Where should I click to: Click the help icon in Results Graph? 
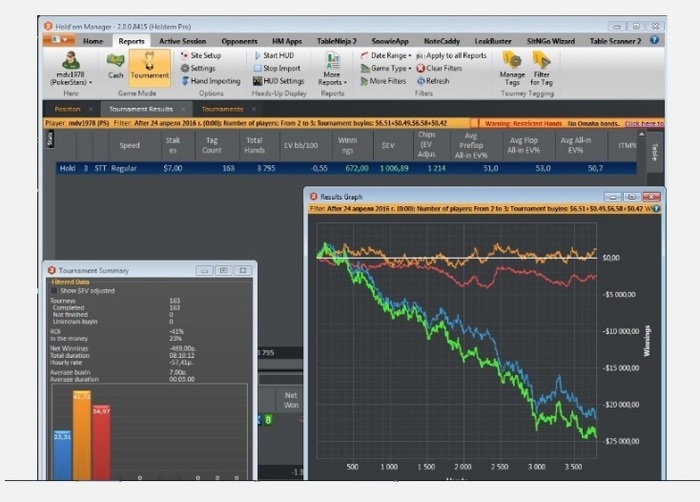coord(656,209)
